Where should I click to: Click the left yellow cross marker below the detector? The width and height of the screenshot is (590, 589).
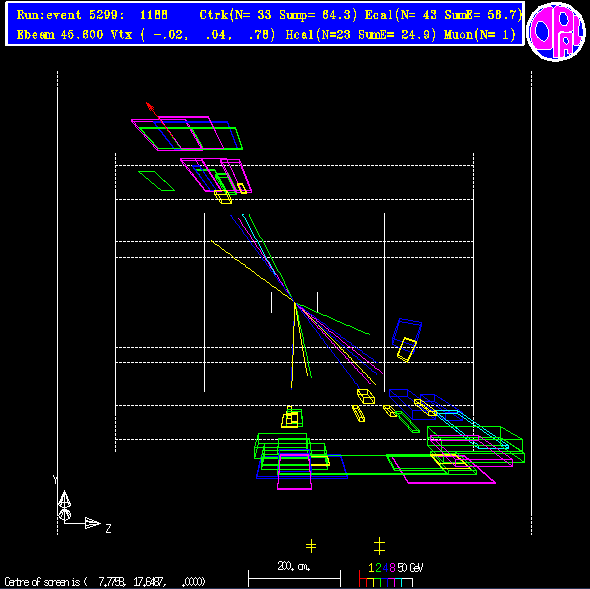point(311,545)
